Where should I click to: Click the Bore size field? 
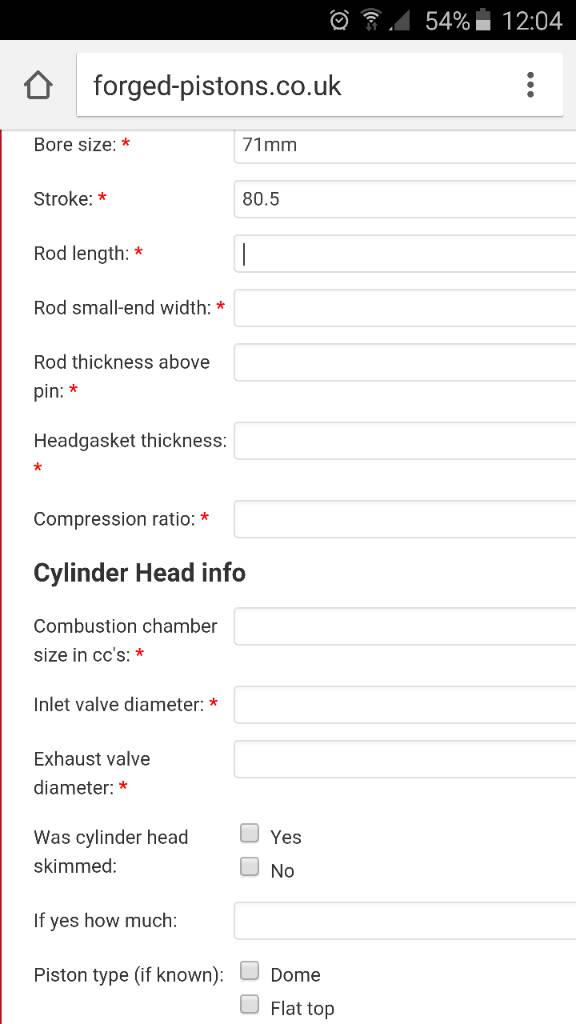pyautogui.click(x=405, y=145)
